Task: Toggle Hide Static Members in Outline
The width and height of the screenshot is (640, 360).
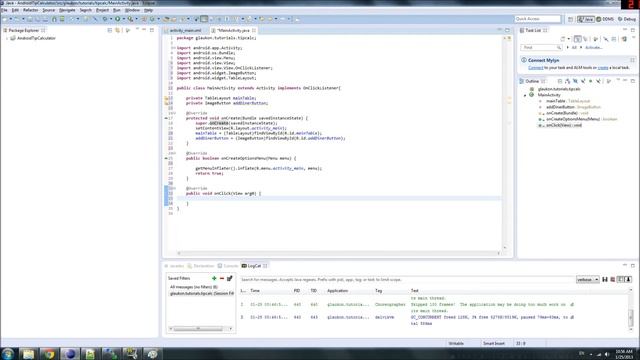Action: (583, 81)
